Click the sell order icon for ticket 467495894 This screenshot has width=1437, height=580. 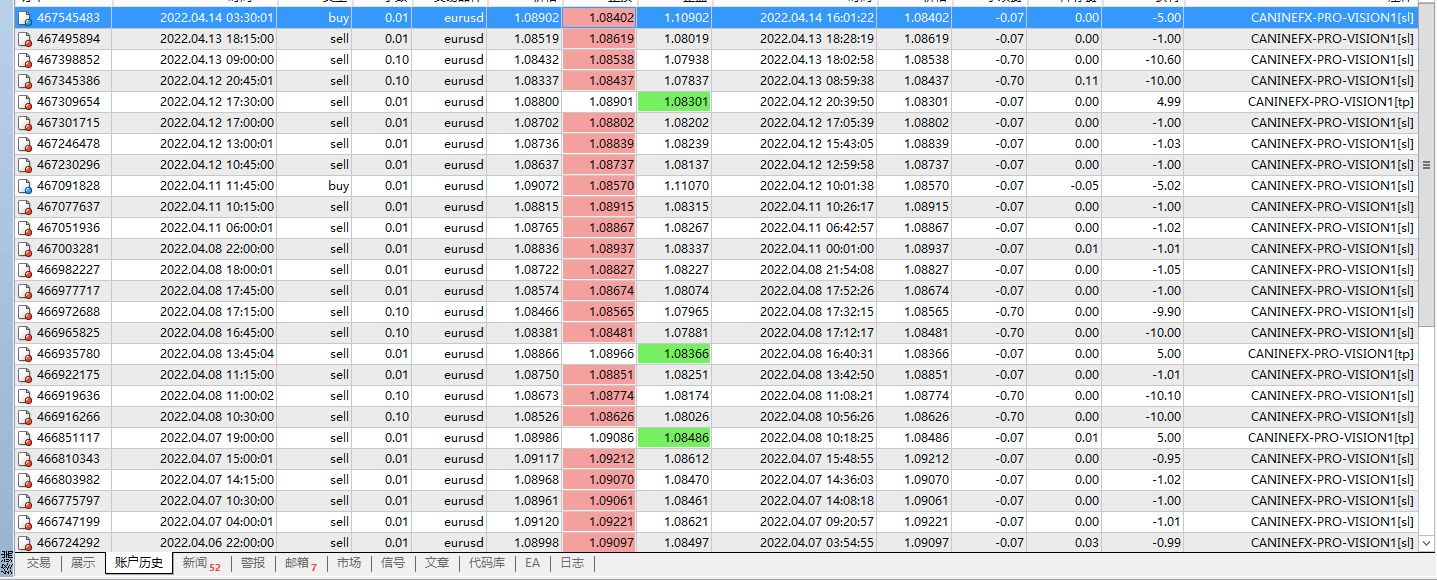click(x=25, y=39)
